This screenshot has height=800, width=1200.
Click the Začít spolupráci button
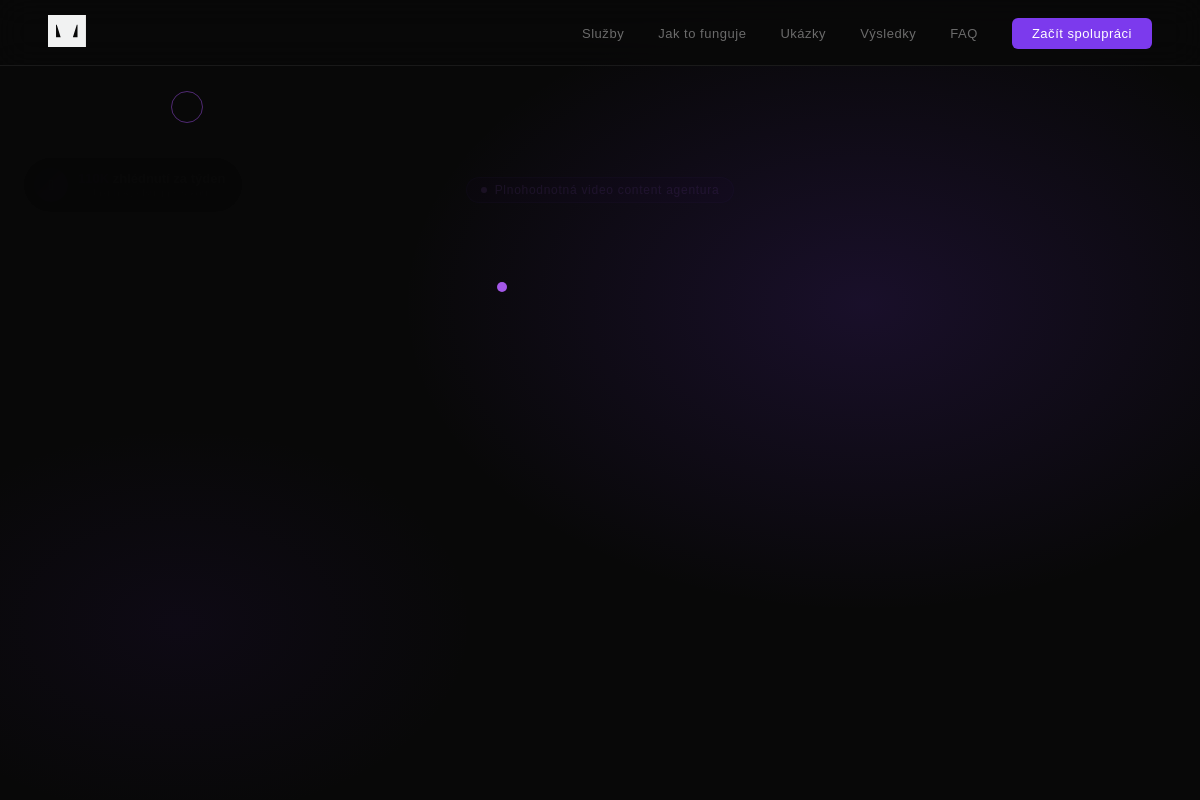[1082, 33]
